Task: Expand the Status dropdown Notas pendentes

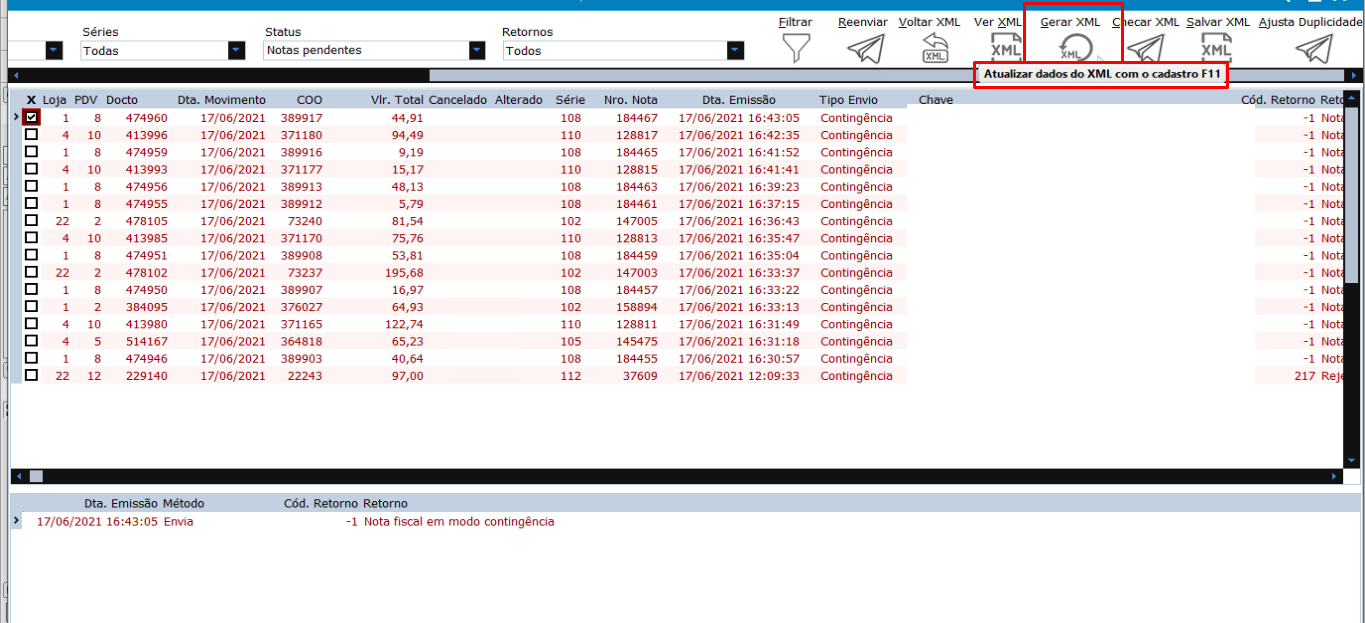Action: click(x=477, y=50)
